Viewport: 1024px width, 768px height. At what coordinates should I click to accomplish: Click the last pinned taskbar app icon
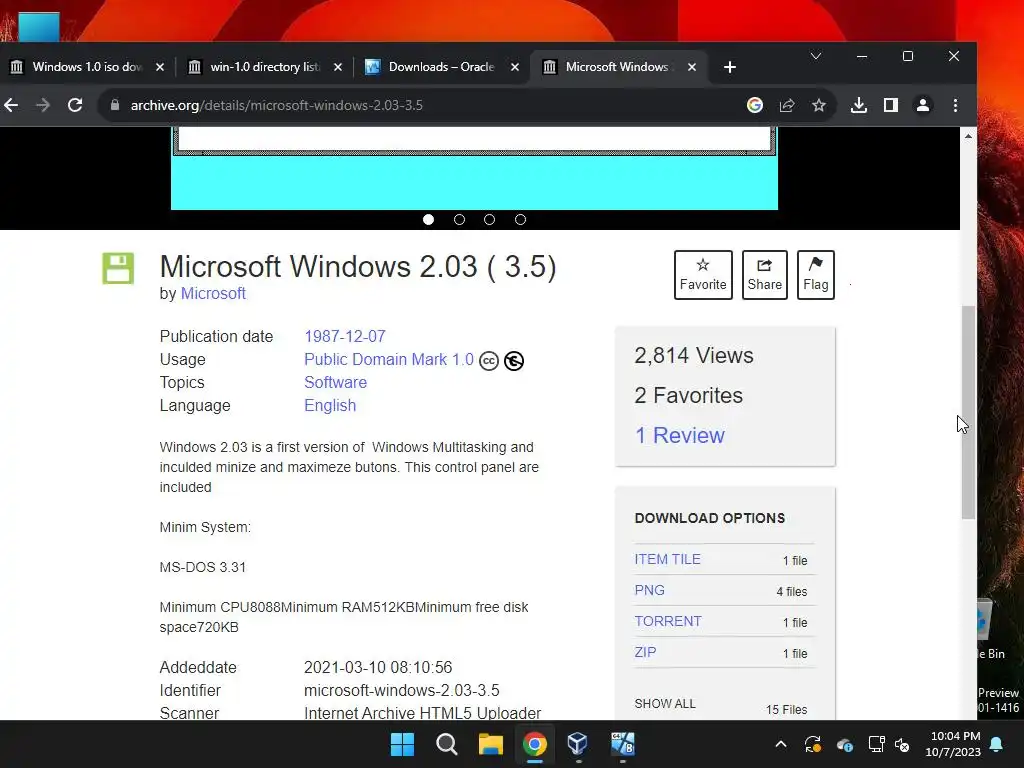point(622,744)
